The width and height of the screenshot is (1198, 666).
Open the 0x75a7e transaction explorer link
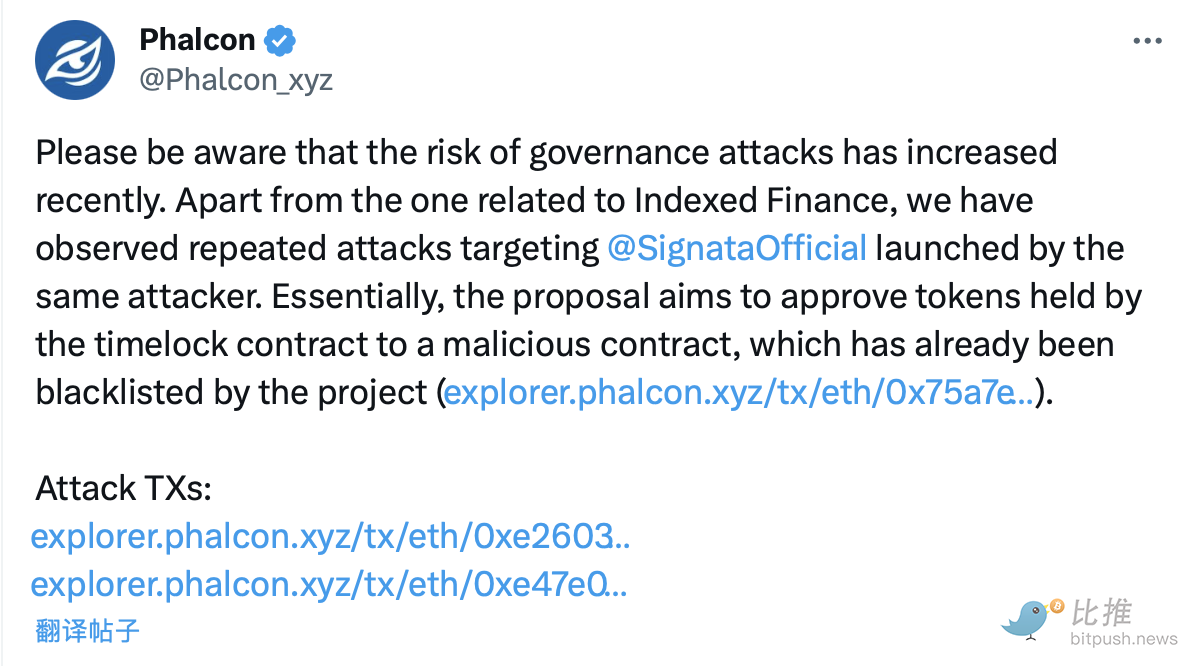point(739,392)
